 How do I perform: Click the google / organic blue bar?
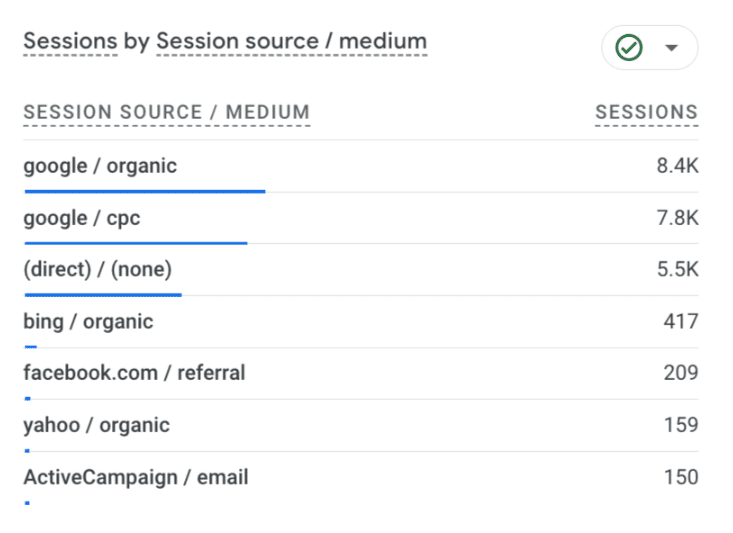[145, 191]
